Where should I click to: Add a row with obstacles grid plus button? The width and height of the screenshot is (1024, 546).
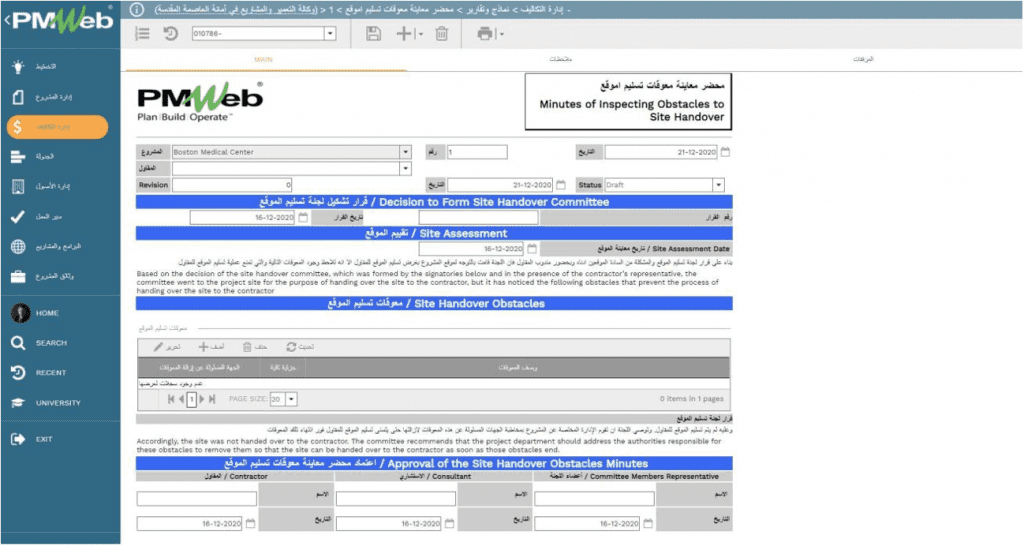212,347
